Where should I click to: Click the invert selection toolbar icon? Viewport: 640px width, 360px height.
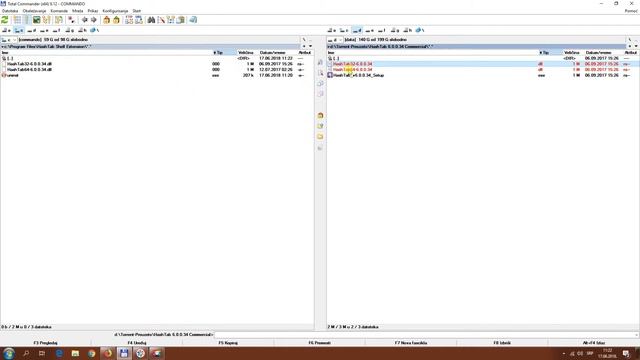[x=71, y=20]
